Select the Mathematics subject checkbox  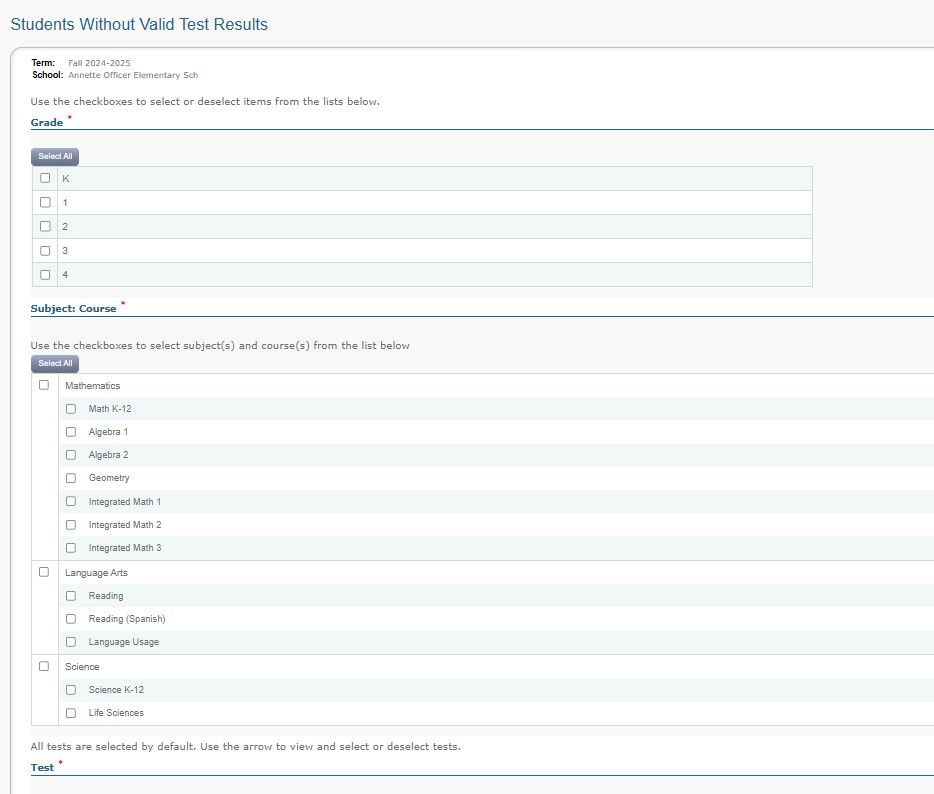click(x=43, y=385)
